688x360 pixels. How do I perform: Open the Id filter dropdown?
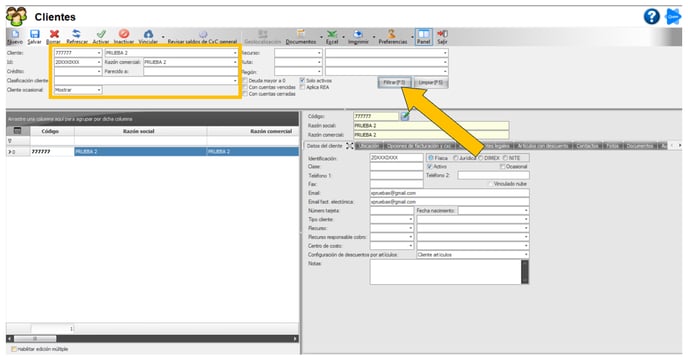pyautogui.click(x=99, y=62)
